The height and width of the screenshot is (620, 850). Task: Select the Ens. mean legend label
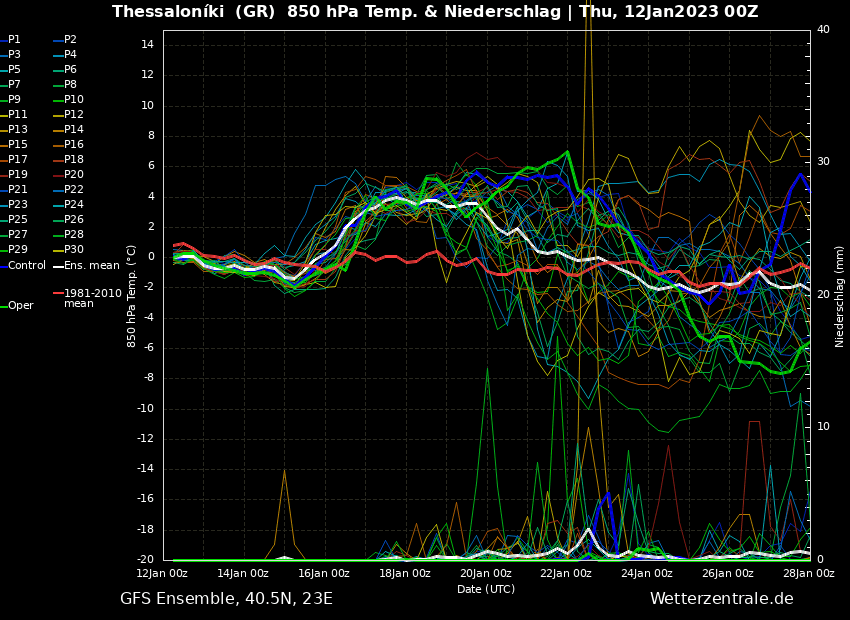91,266
